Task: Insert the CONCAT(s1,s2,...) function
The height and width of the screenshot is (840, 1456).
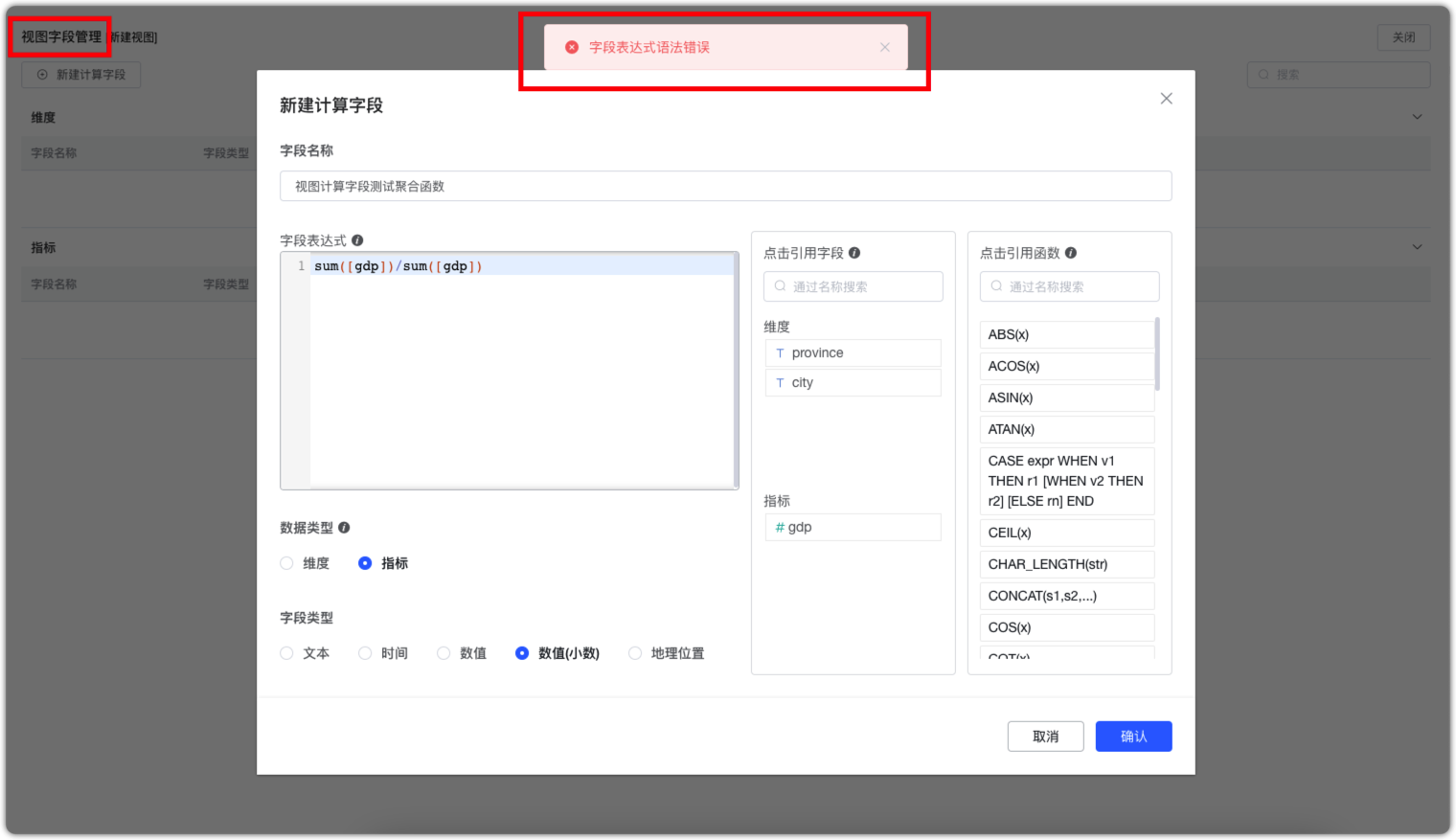Action: click(1067, 597)
